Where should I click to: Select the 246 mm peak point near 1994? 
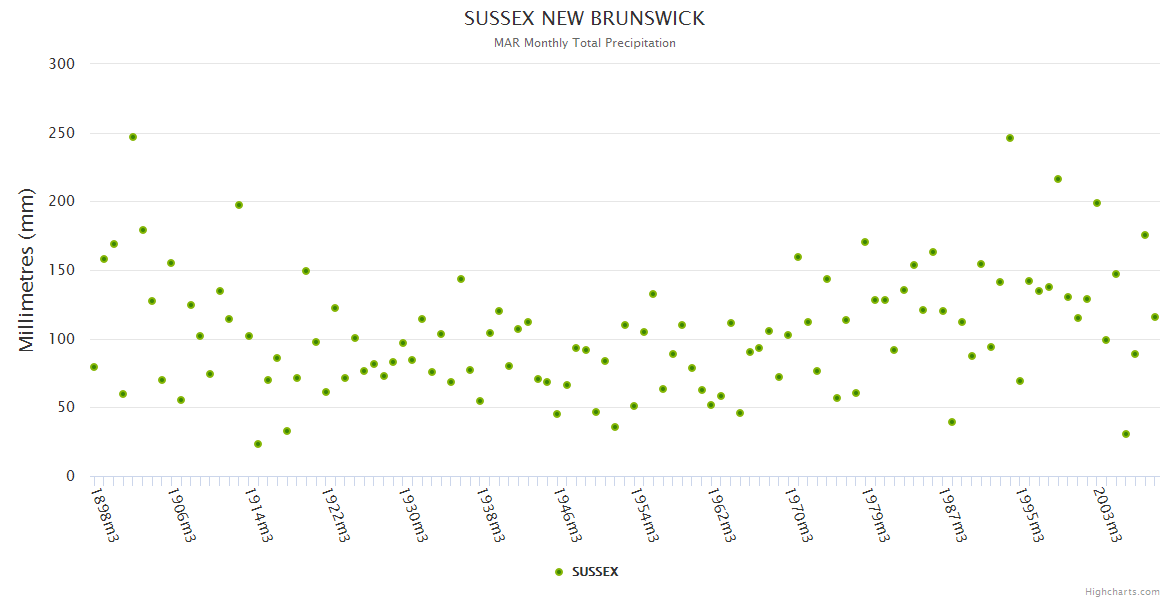(x=1010, y=138)
